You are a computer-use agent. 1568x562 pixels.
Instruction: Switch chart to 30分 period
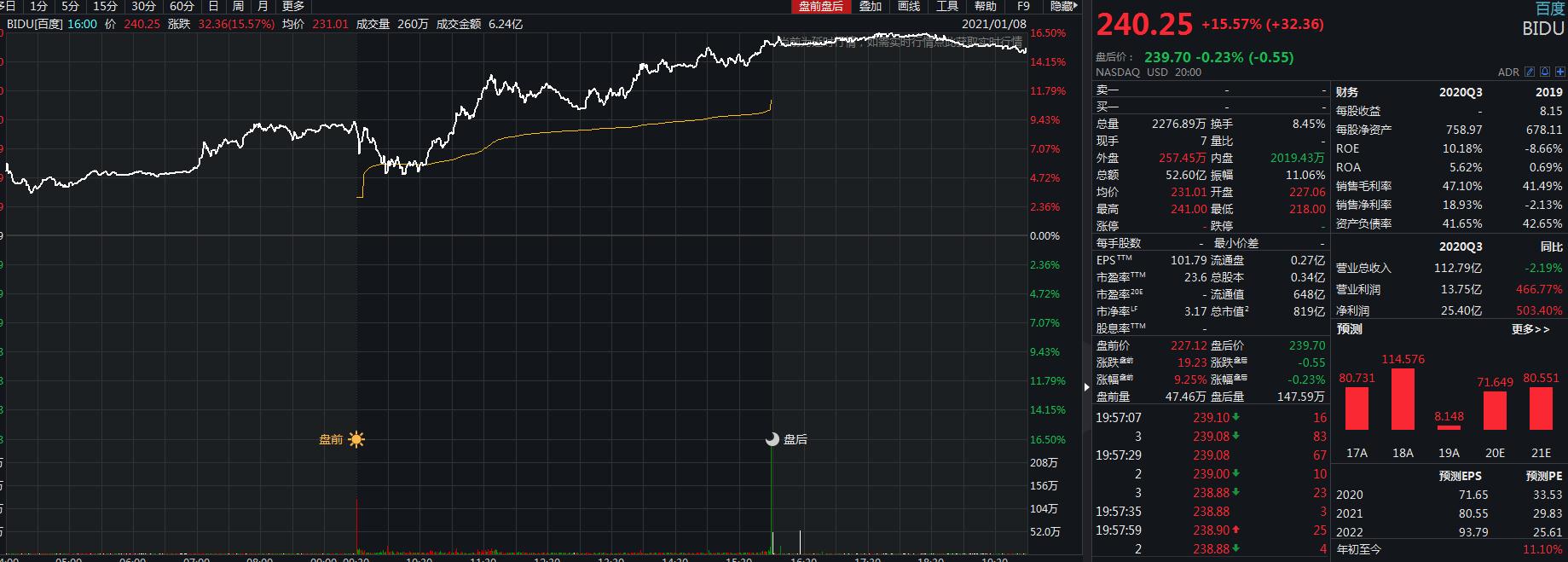click(x=143, y=6)
